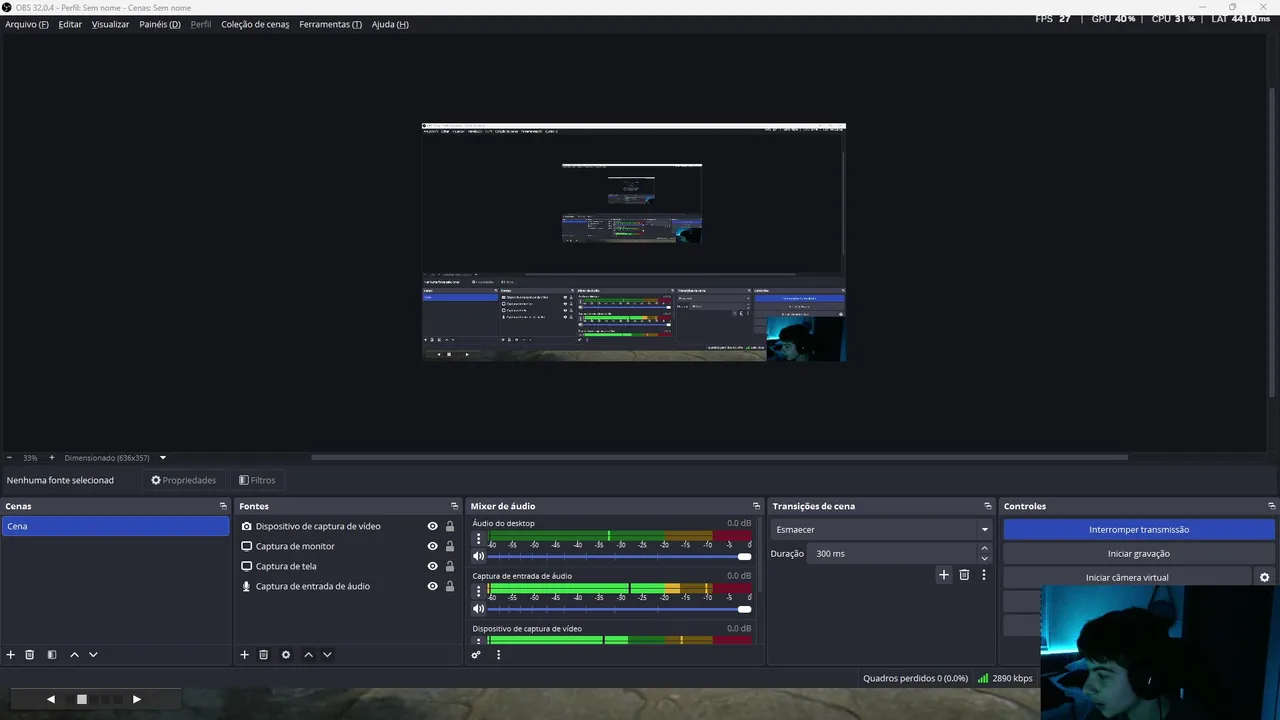Increase transition duration with up arrow

click(x=984, y=548)
